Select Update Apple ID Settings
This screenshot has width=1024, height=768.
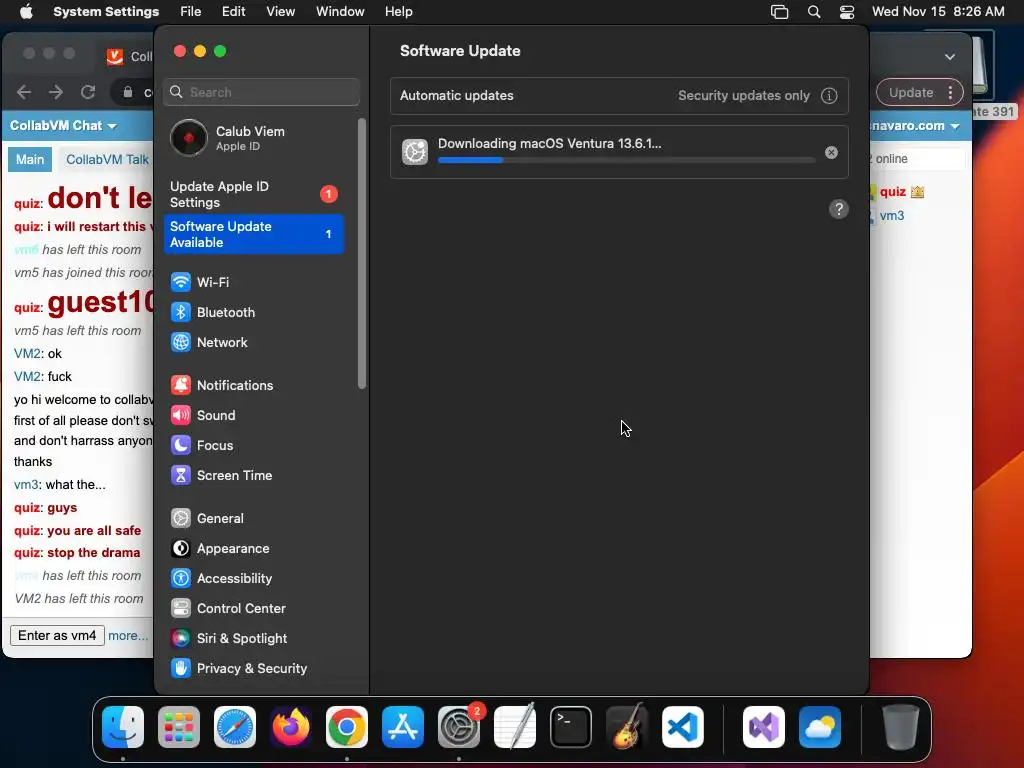(x=253, y=195)
